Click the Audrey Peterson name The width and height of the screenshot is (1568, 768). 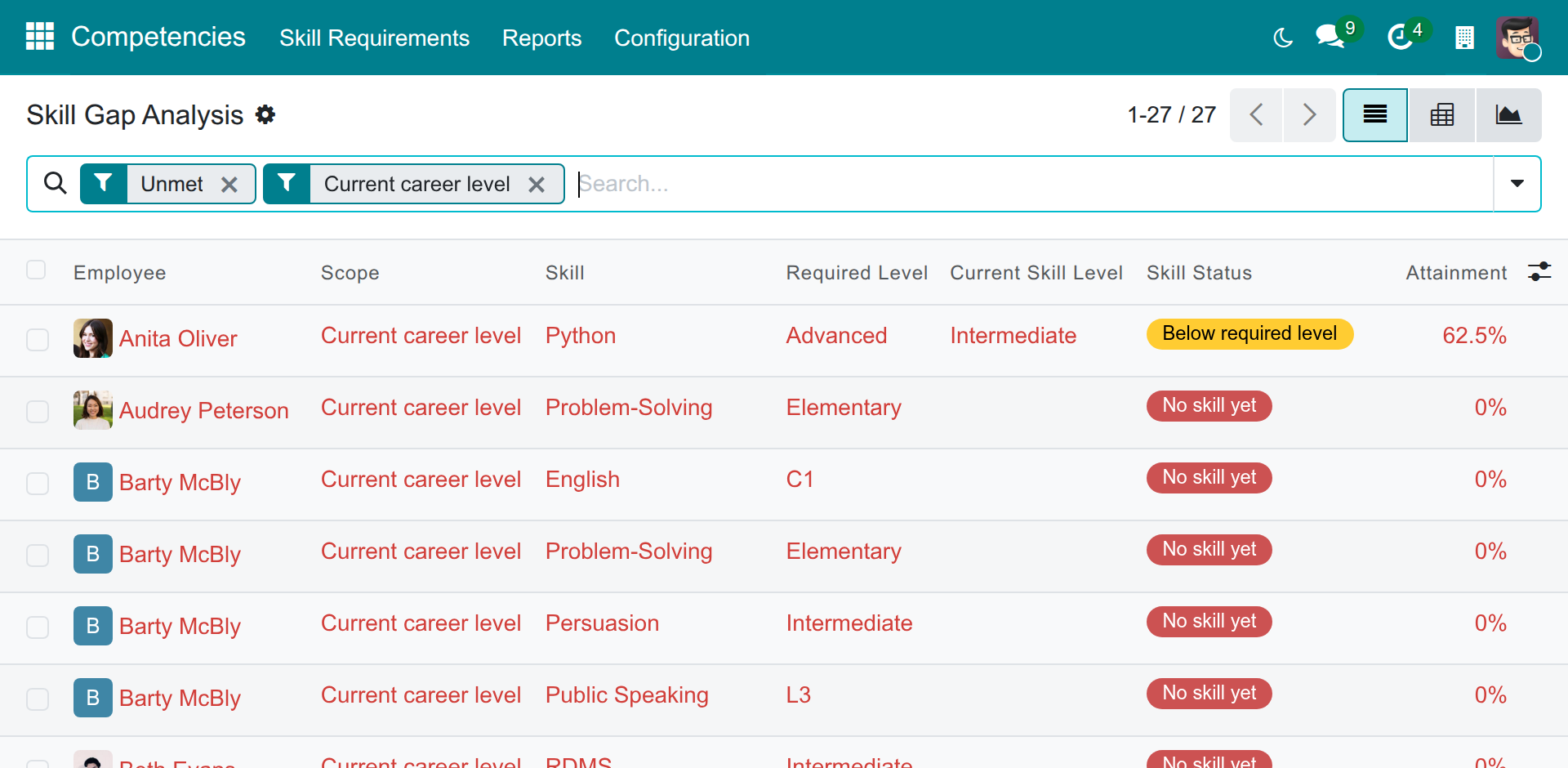click(203, 411)
